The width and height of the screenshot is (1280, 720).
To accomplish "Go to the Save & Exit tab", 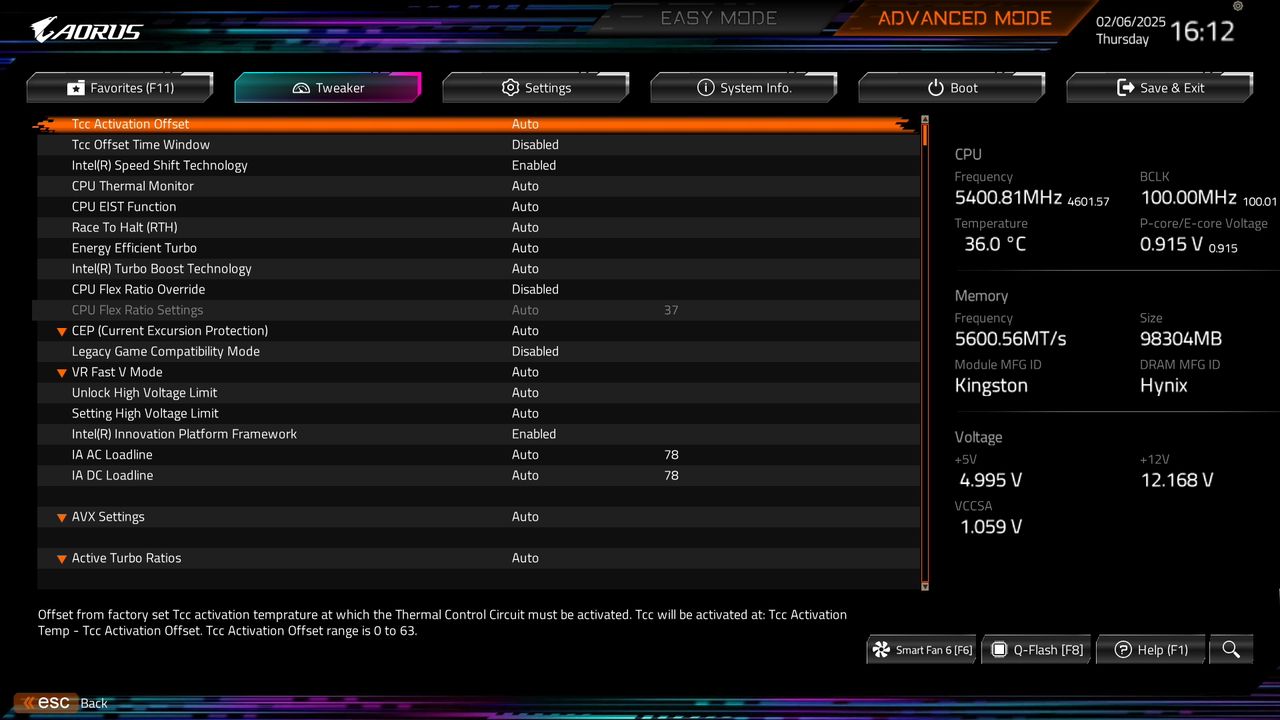I will [x=1160, y=88].
